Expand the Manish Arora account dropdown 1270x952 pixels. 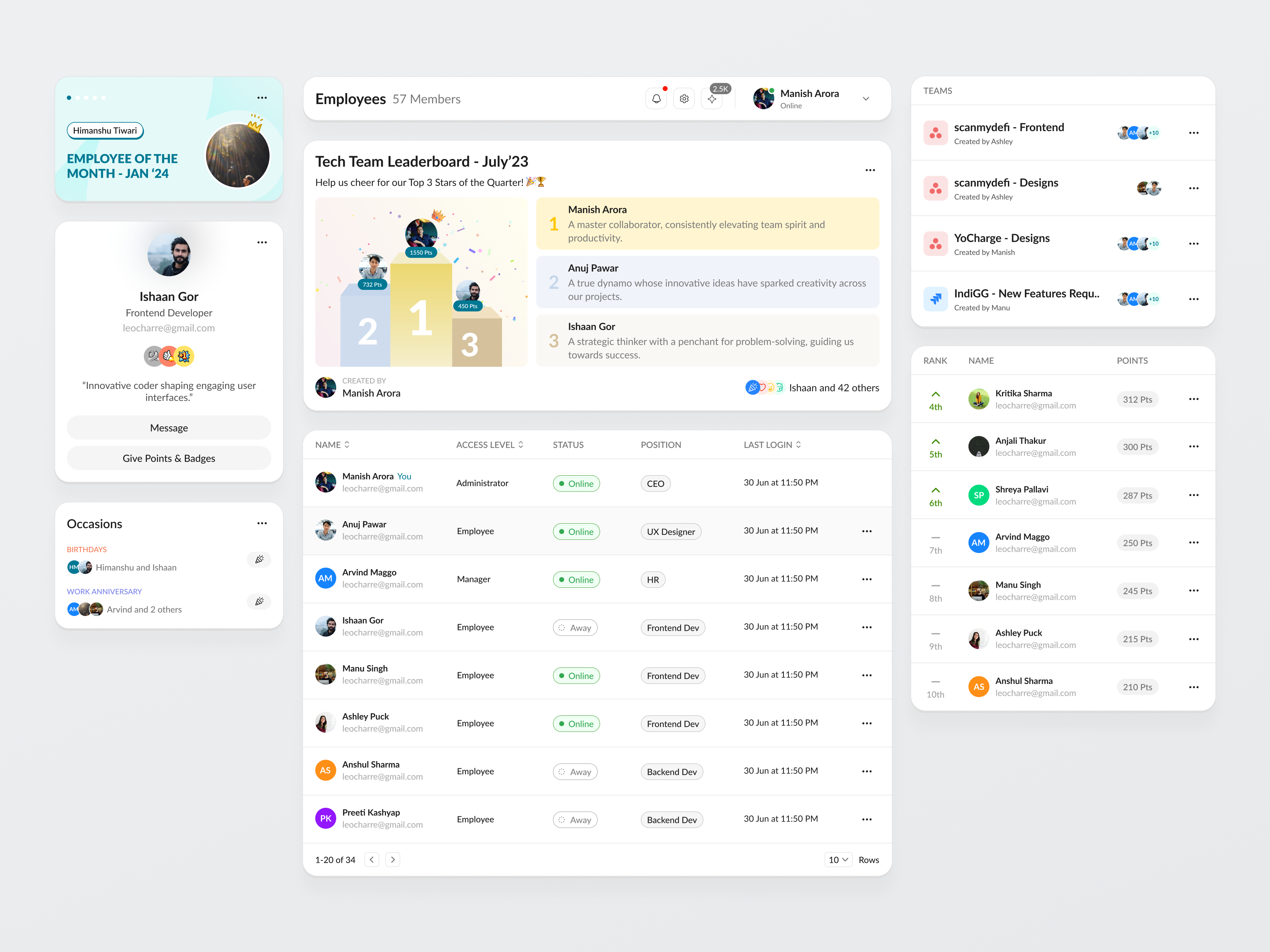(x=866, y=98)
